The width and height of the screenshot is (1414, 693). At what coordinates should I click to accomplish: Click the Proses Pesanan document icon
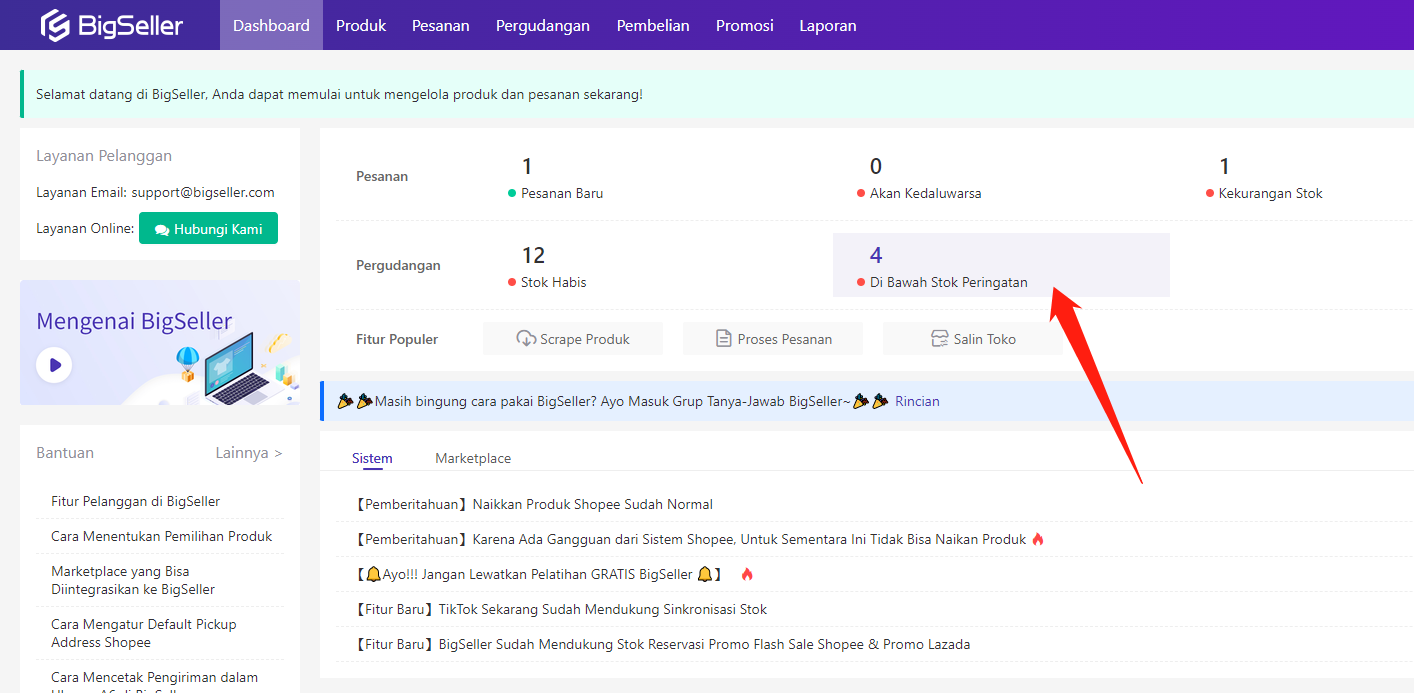pos(724,339)
